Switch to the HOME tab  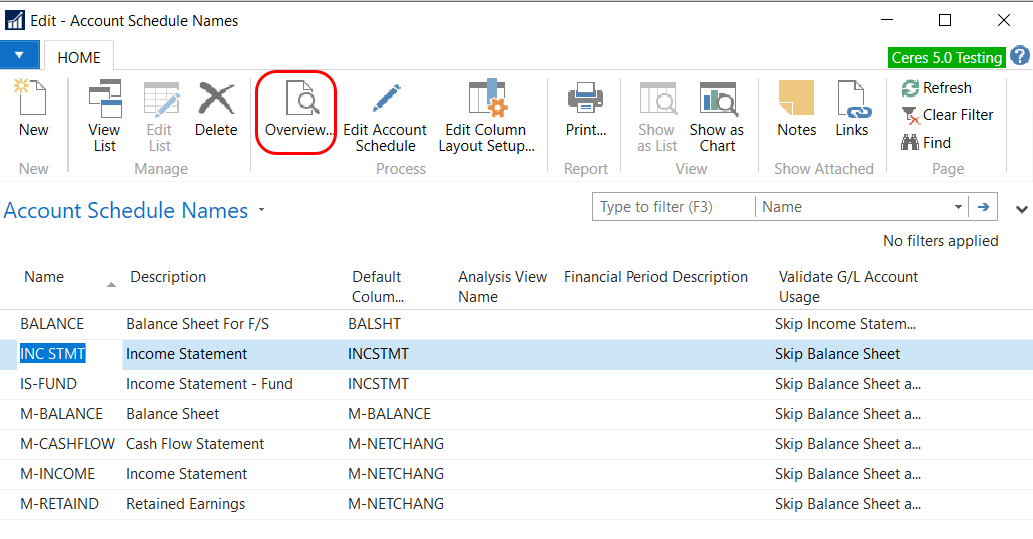tap(78, 57)
